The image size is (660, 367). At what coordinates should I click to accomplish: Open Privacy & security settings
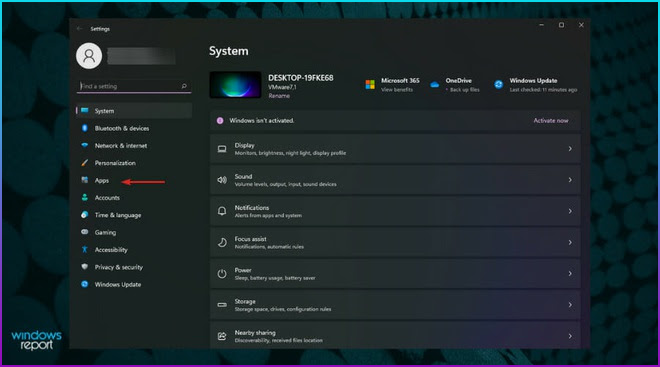(x=134, y=267)
